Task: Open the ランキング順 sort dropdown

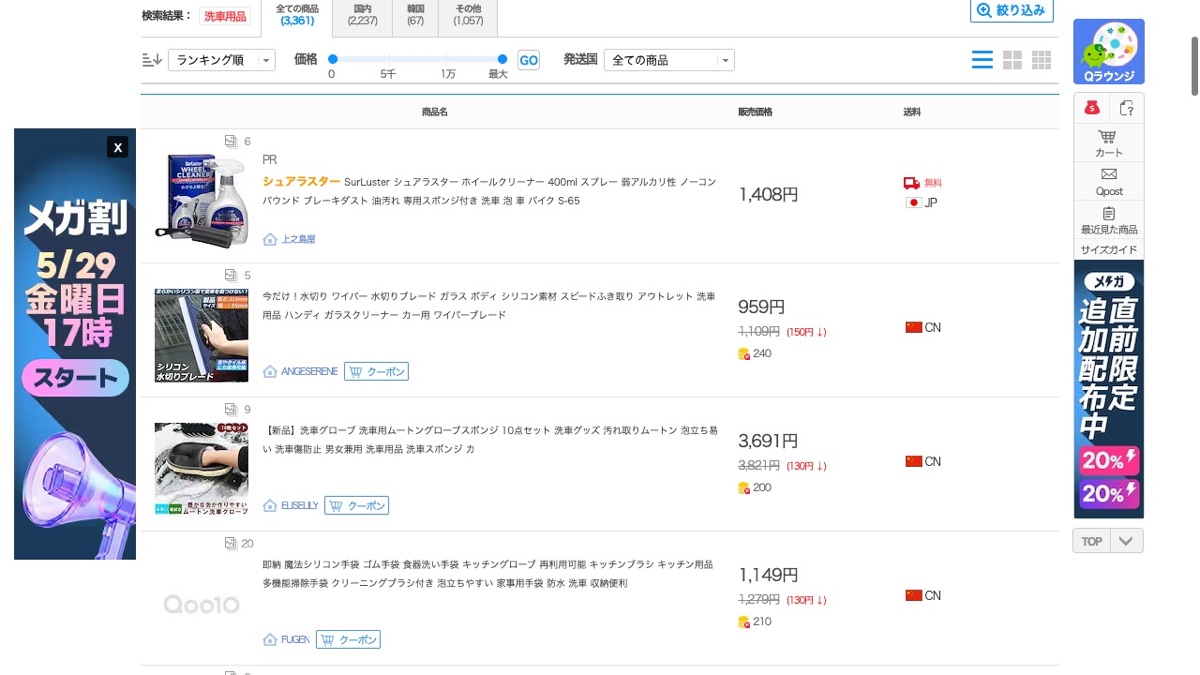Action: pyautogui.click(x=222, y=60)
